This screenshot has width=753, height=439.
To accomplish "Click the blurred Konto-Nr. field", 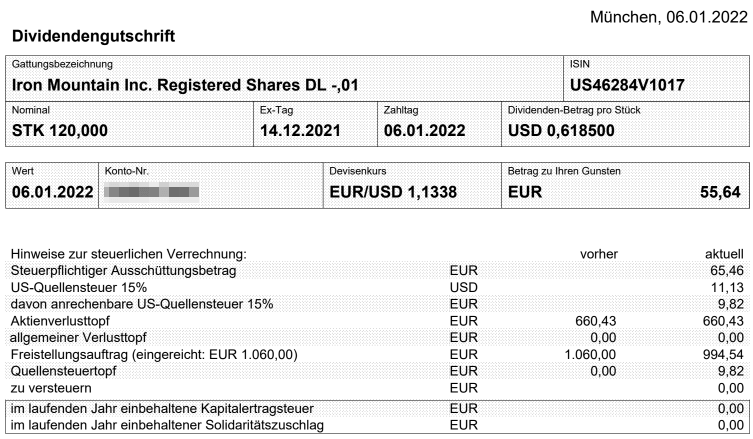I will pos(152,192).
